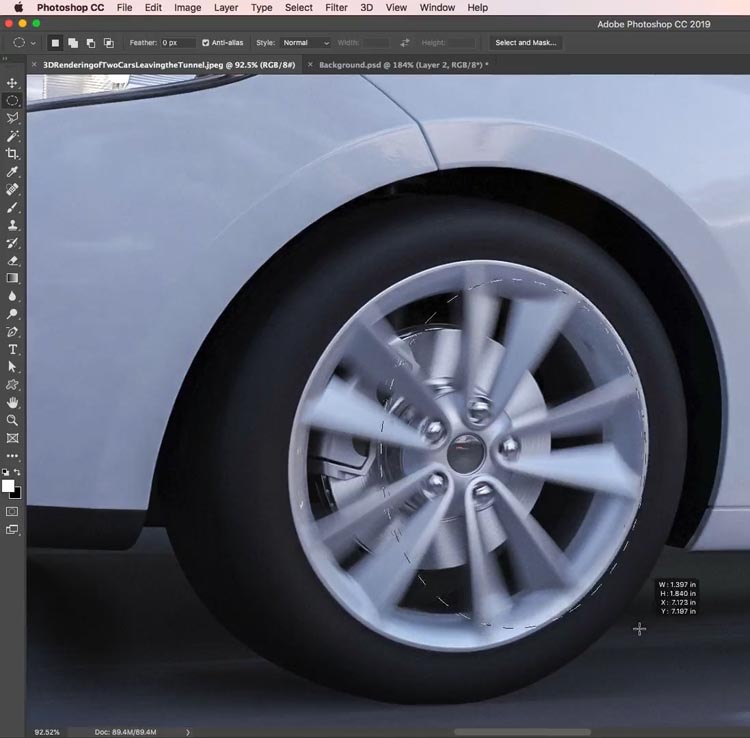This screenshot has width=750, height=738.
Task: Pick the Crop tool
Action: click(12, 154)
